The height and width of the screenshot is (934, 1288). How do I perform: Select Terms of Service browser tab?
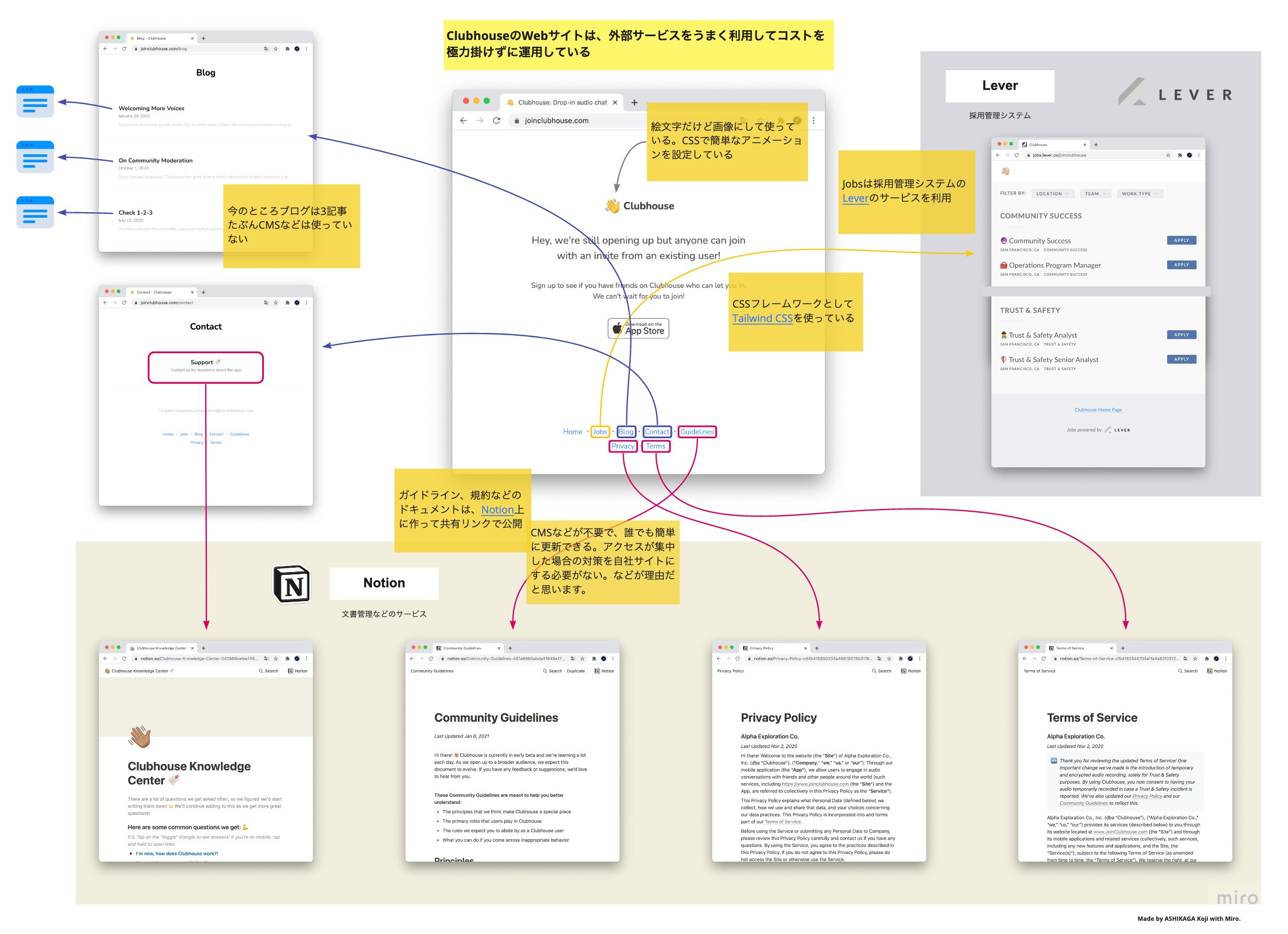(1081, 648)
